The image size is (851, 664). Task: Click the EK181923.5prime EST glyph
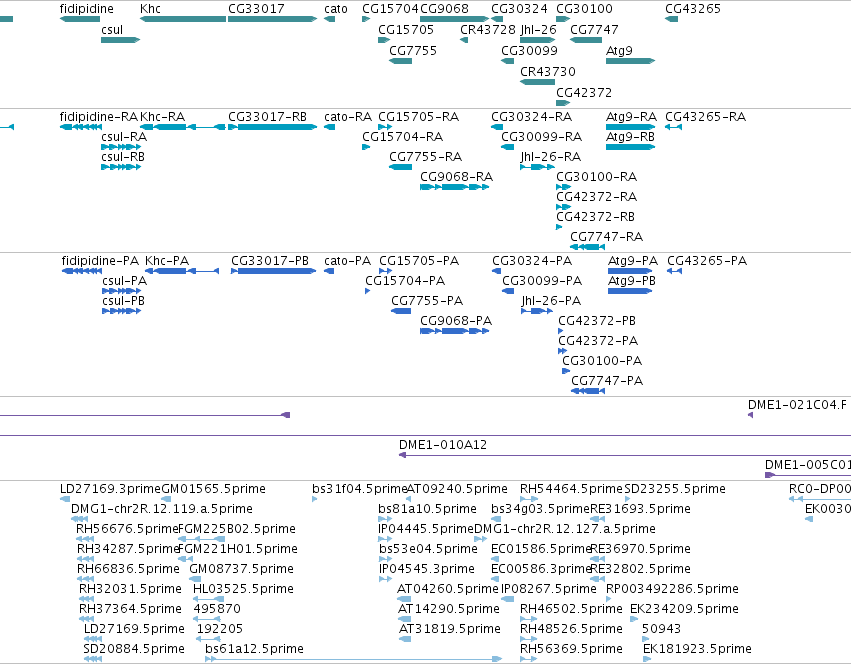647,659
